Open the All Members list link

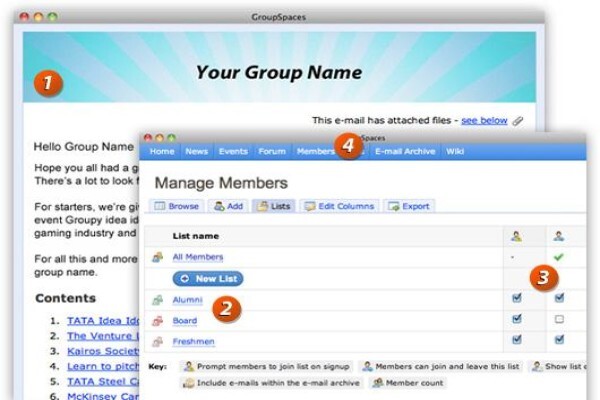198,257
